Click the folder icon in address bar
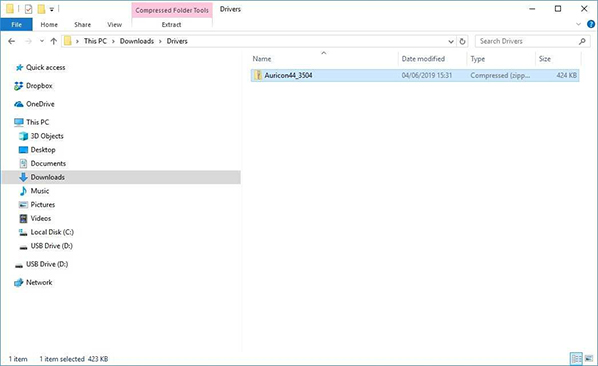Screen dimensions: 598x366 pos(68,41)
